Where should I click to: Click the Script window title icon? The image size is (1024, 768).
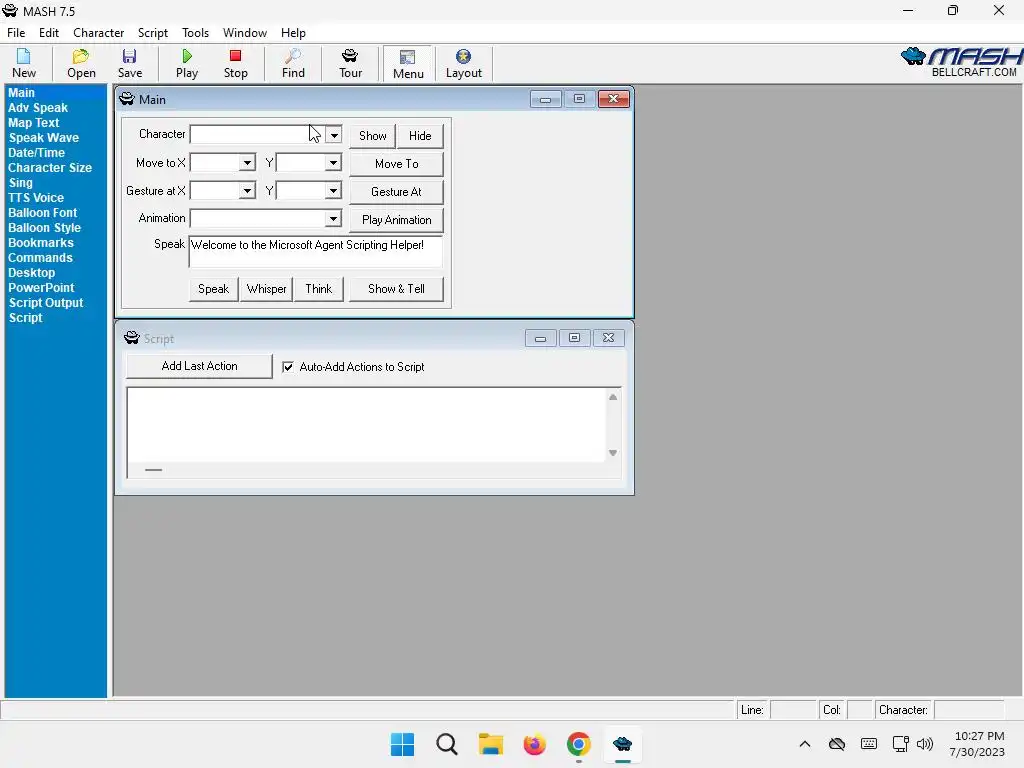click(132, 338)
